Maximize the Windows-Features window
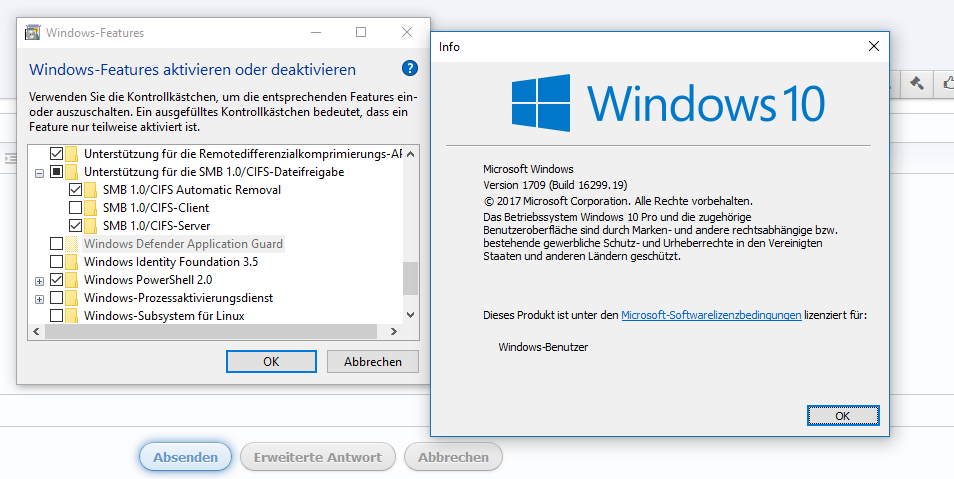The width and height of the screenshot is (954, 479). (x=361, y=32)
